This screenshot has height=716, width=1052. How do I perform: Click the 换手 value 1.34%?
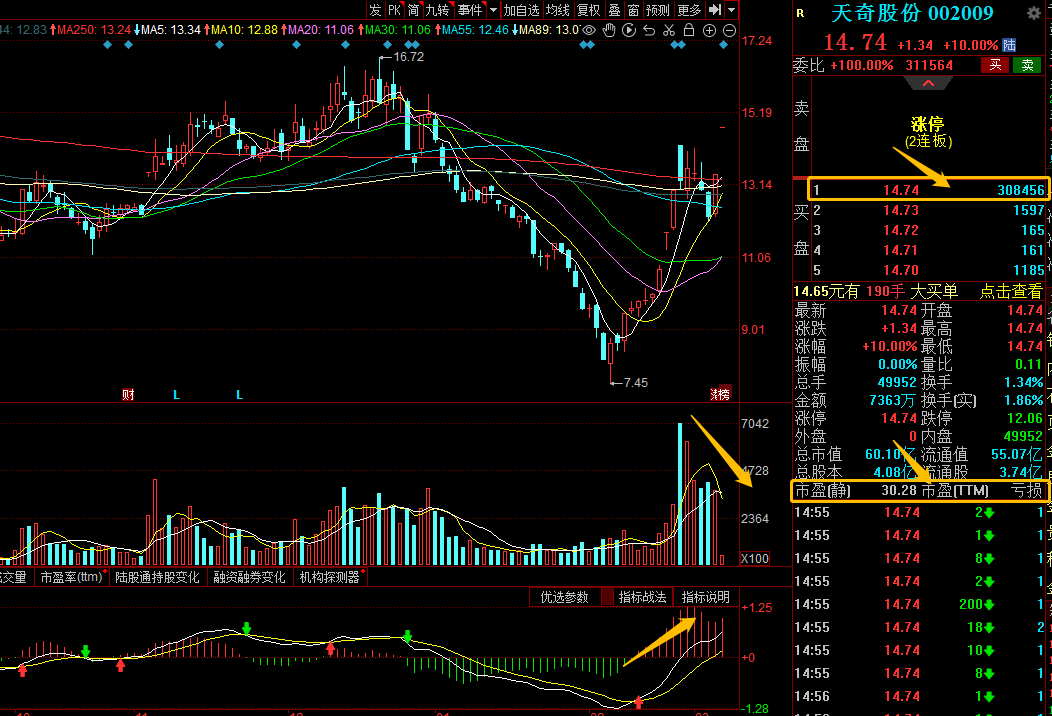coord(1024,382)
